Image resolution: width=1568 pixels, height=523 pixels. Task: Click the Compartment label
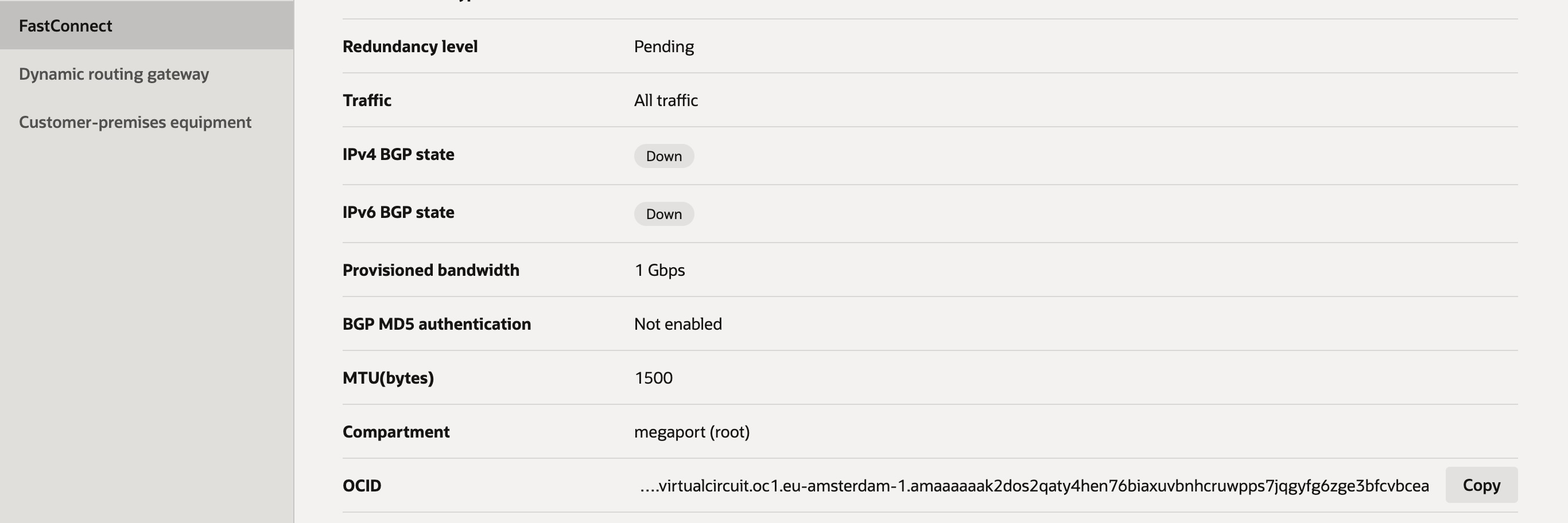(395, 432)
